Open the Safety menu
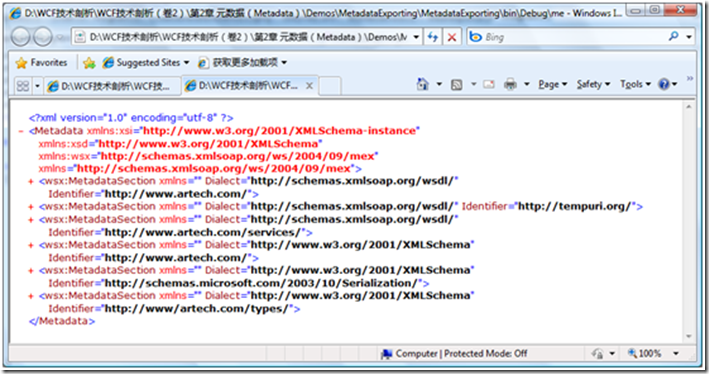Screen dimensions: 709x374 coord(593,84)
